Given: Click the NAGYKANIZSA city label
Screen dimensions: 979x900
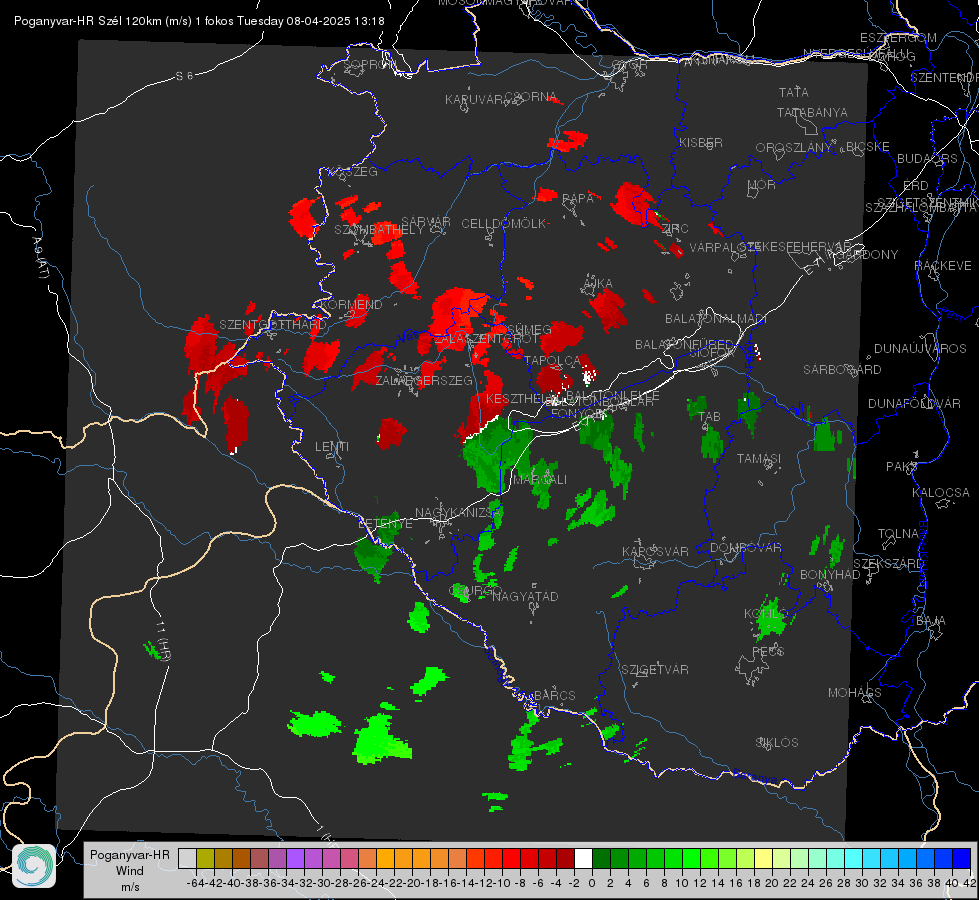Looking at the screenshot, I should (x=458, y=513).
